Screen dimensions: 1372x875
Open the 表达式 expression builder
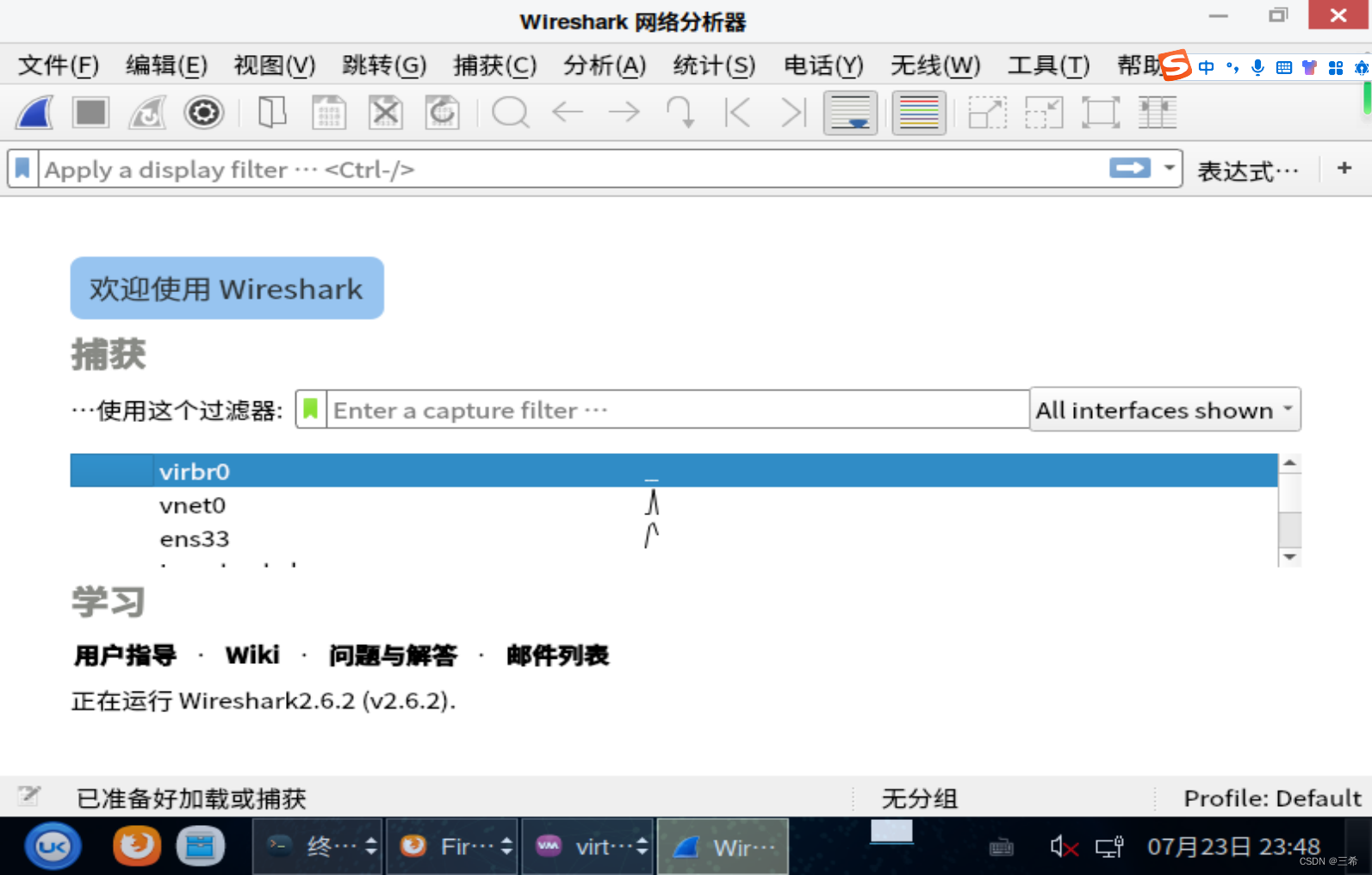pos(1248,171)
